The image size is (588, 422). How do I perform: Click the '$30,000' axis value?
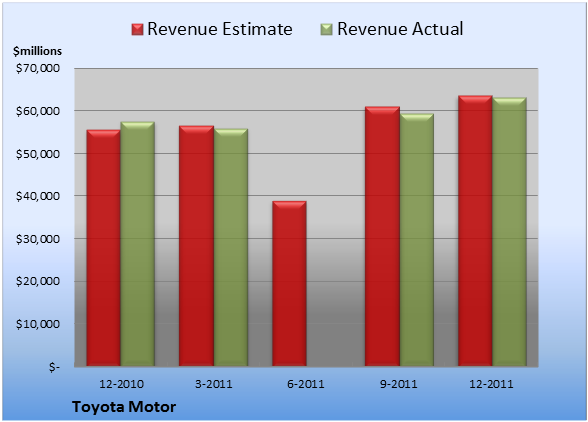click(x=38, y=239)
